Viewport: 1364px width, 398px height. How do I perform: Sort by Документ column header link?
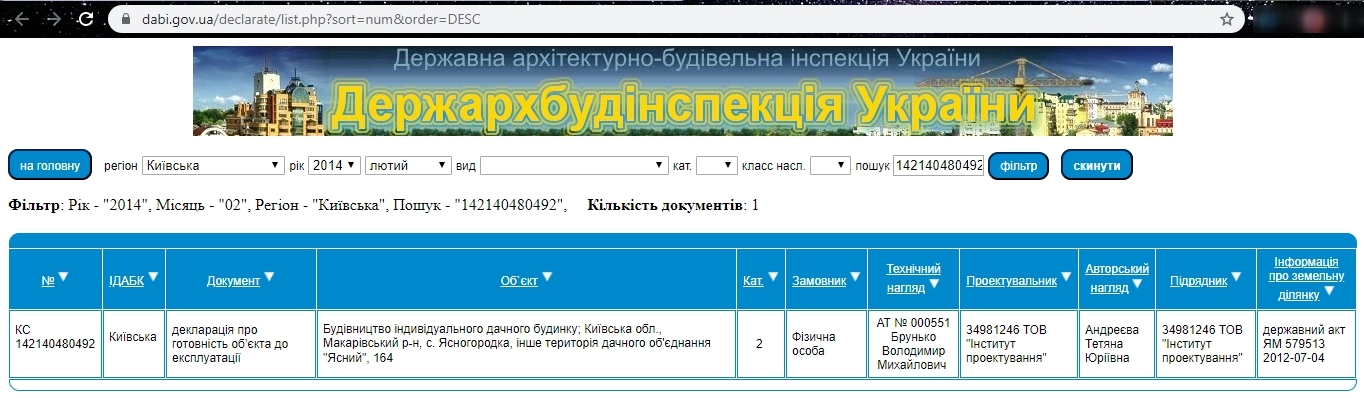[x=233, y=281]
